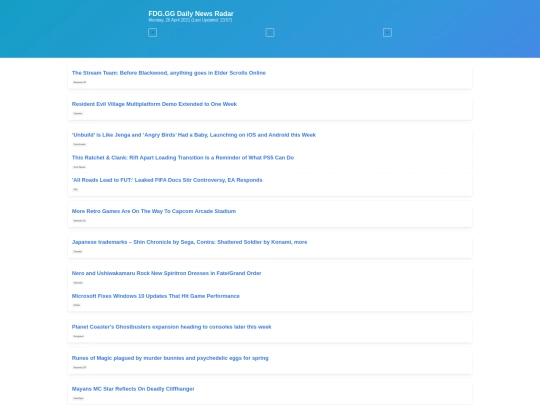Open Nero and Ushiwakamaru Fate/Grand Order article

click(x=167, y=273)
